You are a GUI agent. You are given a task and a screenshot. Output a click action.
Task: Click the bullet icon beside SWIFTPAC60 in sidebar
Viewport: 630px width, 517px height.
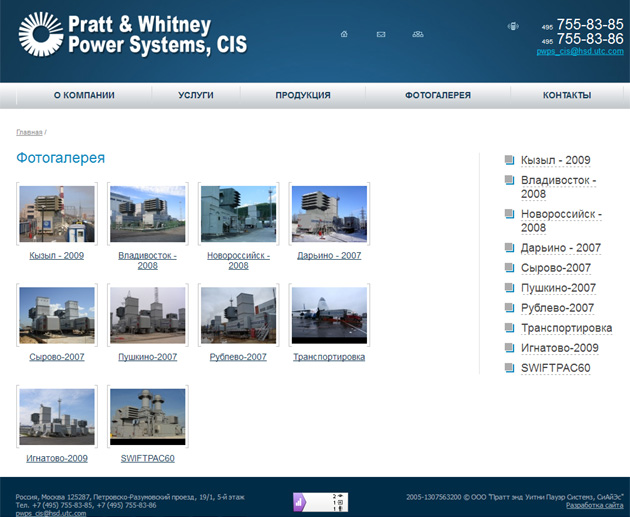click(510, 368)
